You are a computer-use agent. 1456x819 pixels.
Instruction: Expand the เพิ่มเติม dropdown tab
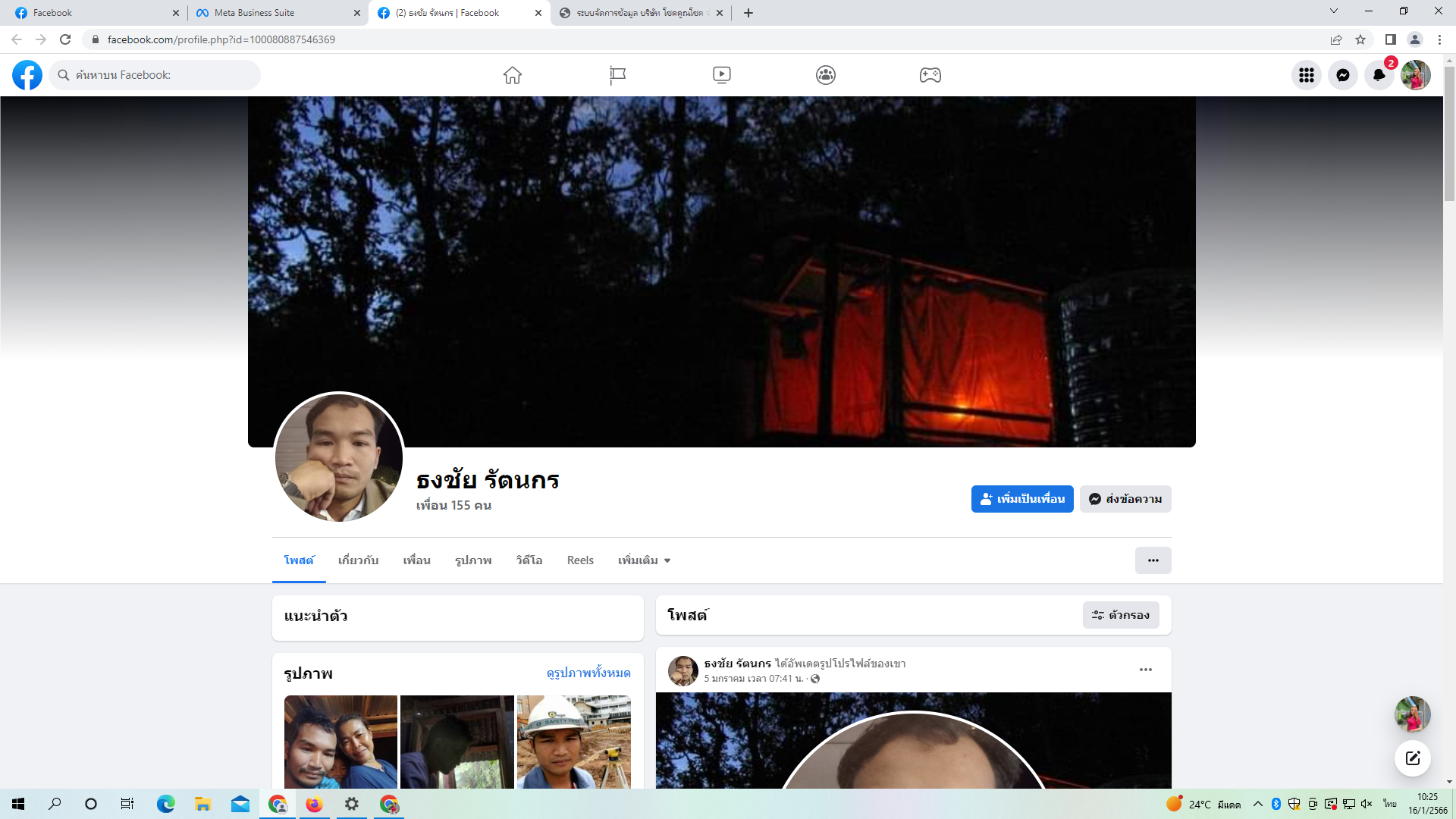(x=644, y=560)
